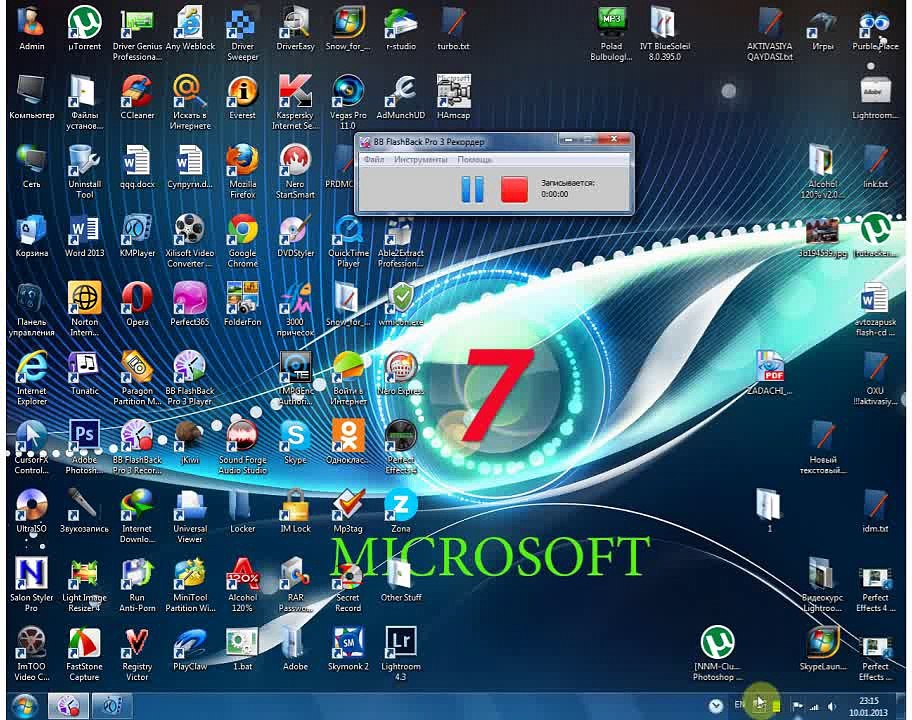The height and width of the screenshot is (720, 912).
Task: Stop recording with the red button
Action: (x=514, y=189)
